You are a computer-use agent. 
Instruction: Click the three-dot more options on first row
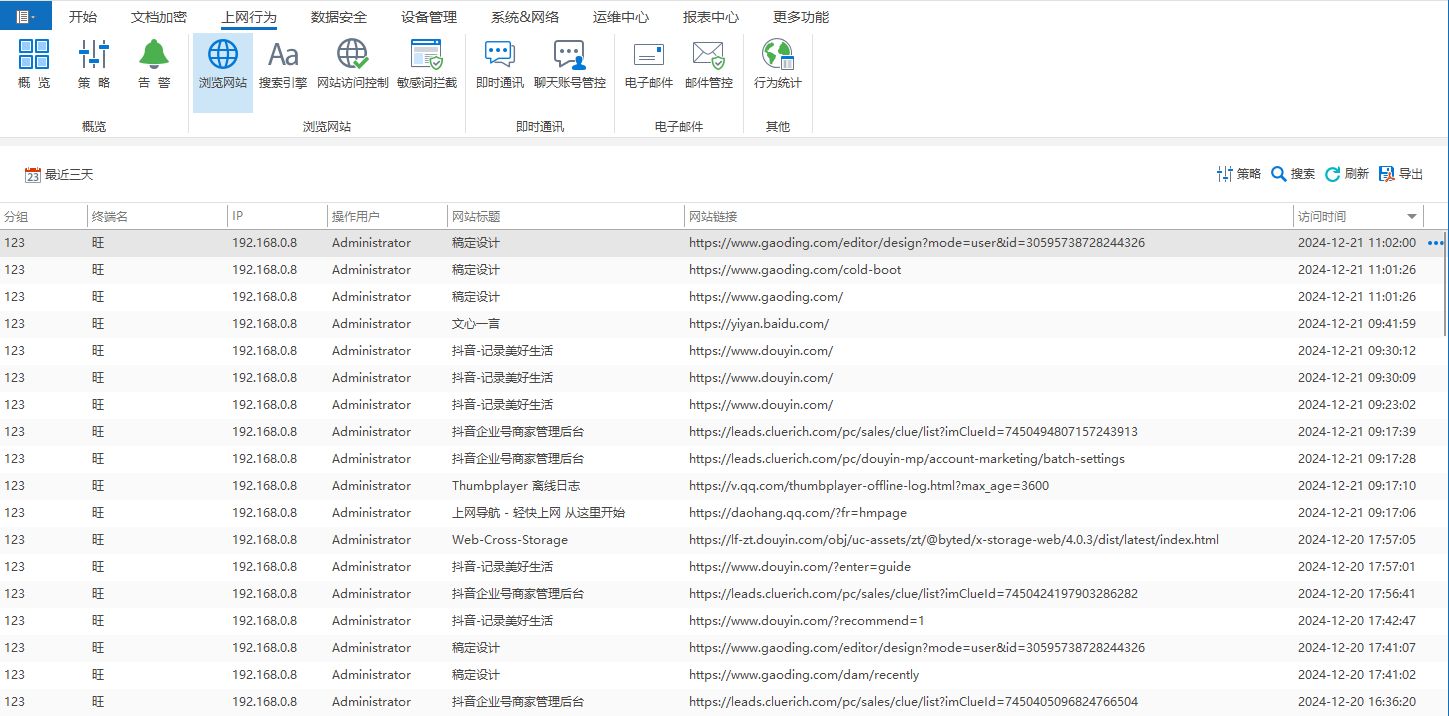(1436, 243)
